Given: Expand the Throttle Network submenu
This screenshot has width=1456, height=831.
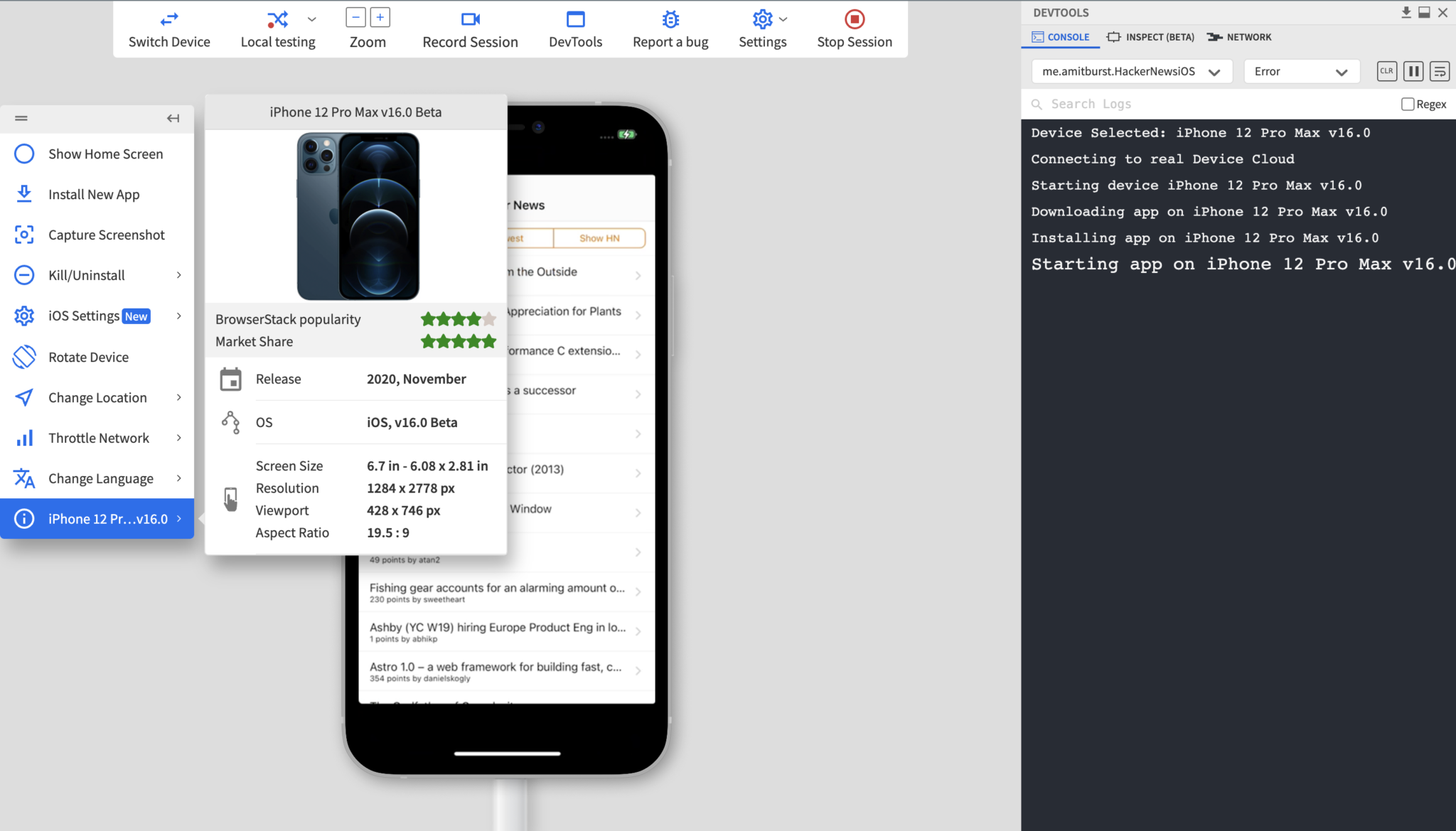Looking at the screenshot, I should pyautogui.click(x=98, y=437).
